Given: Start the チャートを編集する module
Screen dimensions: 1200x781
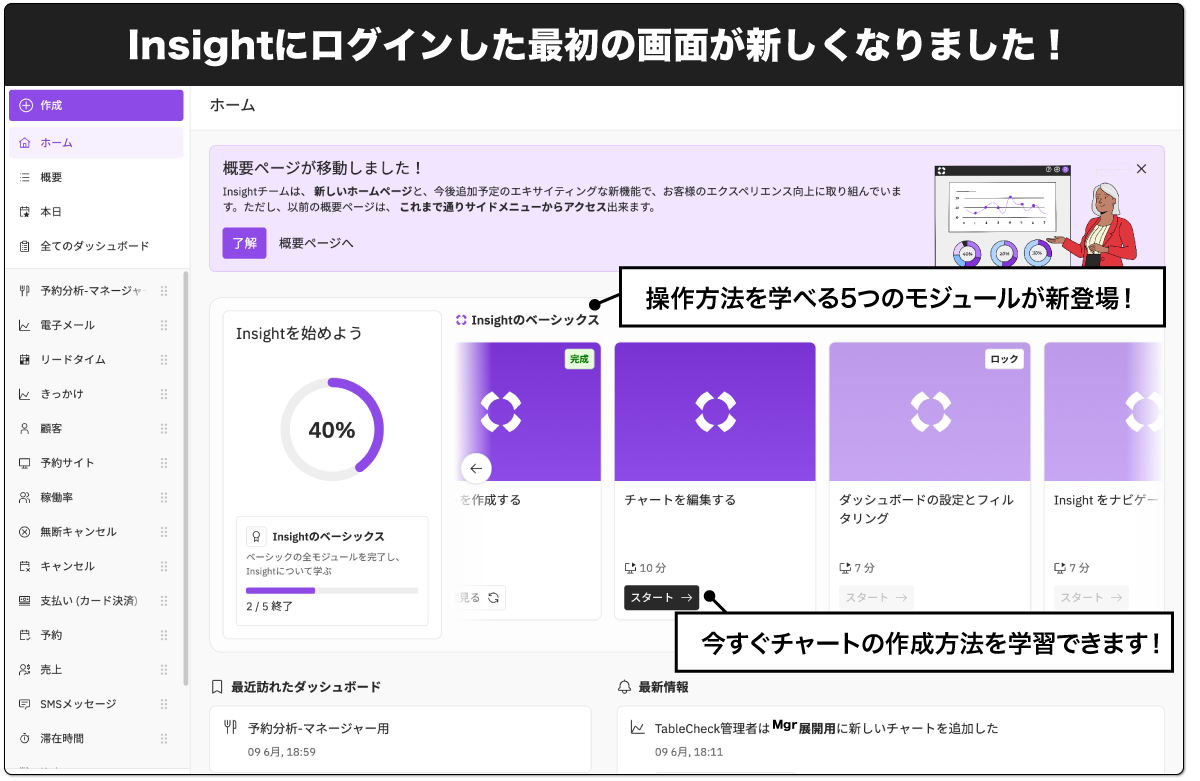Looking at the screenshot, I should (661, 598).
